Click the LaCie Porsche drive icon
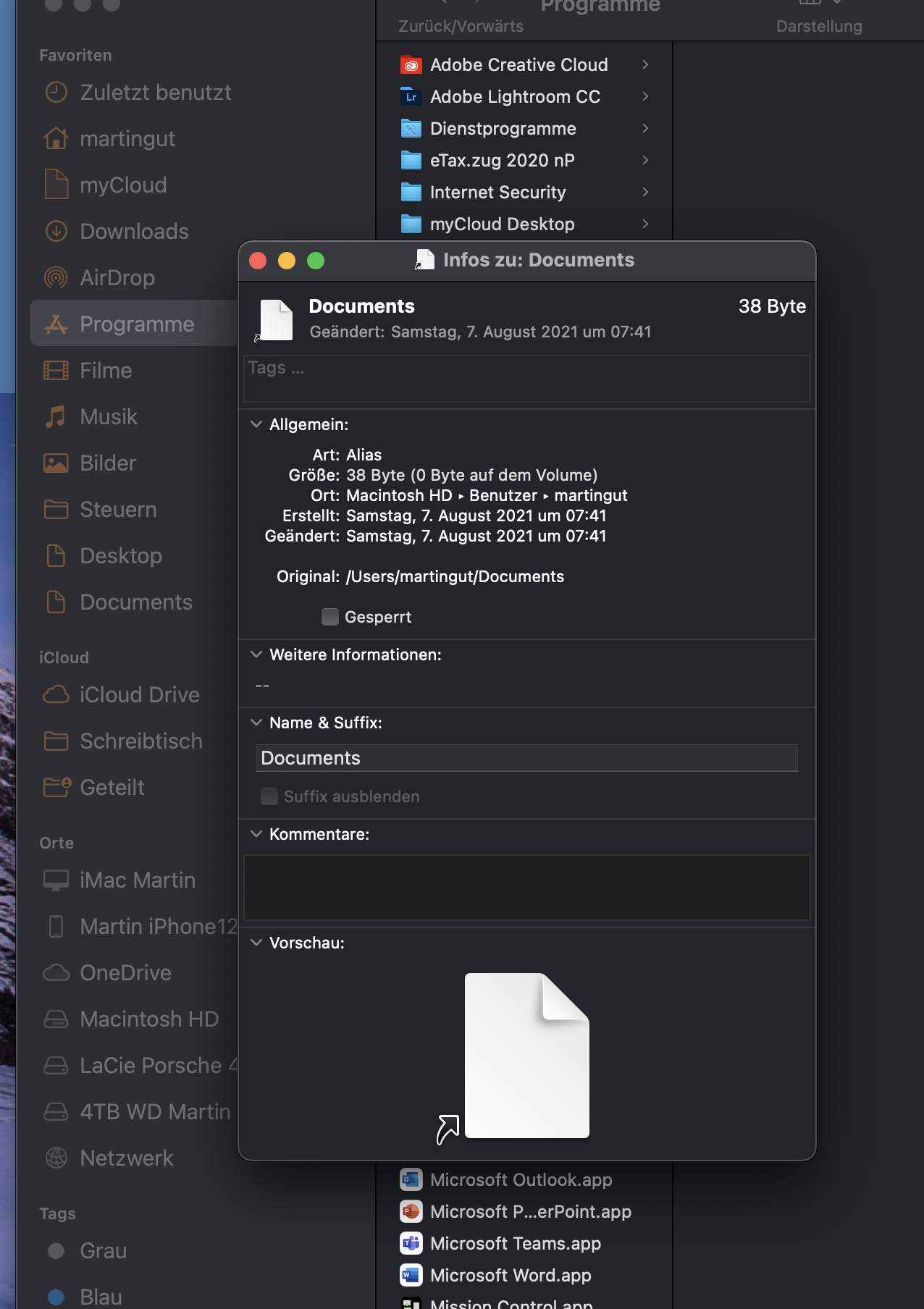The image size is (924, 1309). pyautogui.click(x=56, y=1065)
